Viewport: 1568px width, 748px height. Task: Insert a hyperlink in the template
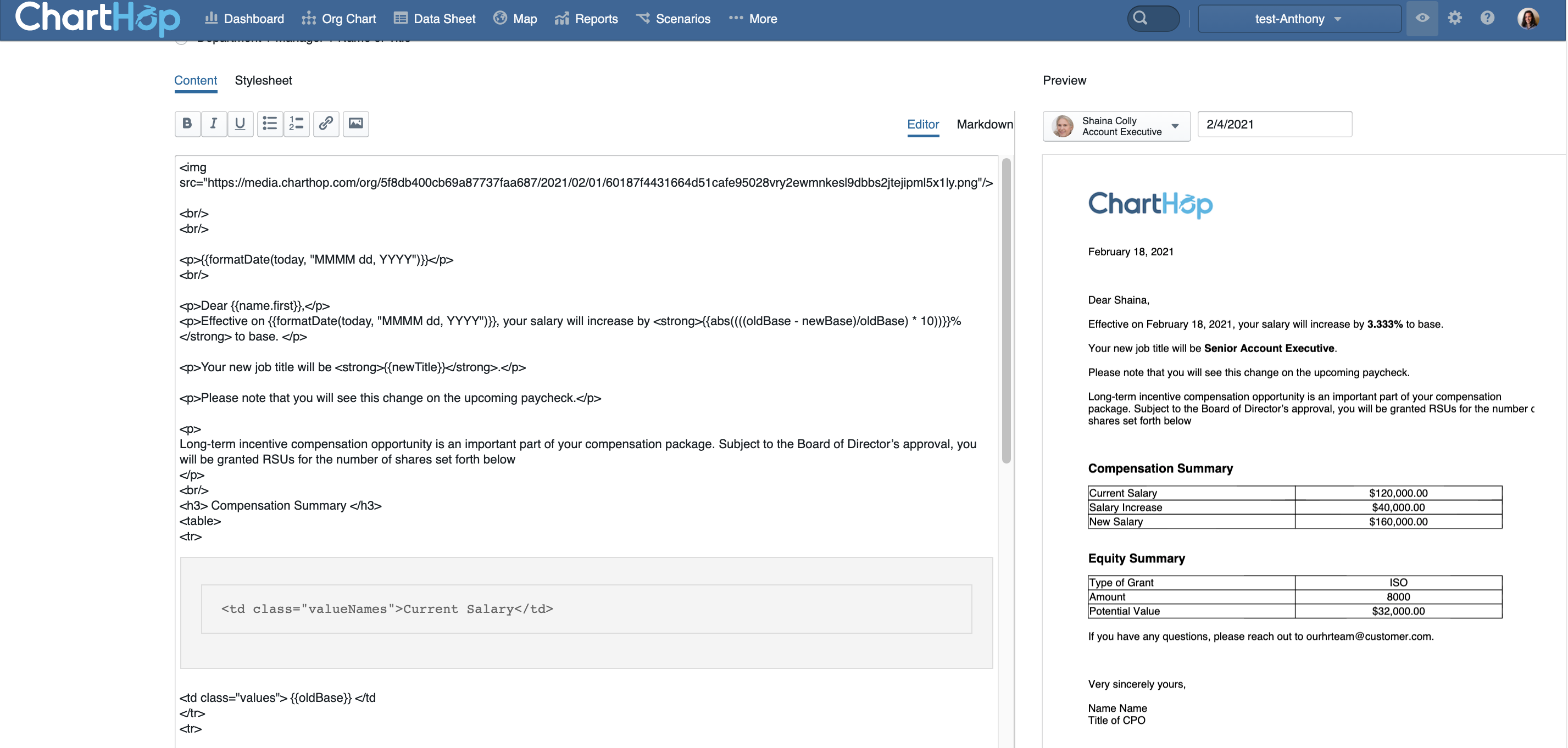[x=326, y=124]
